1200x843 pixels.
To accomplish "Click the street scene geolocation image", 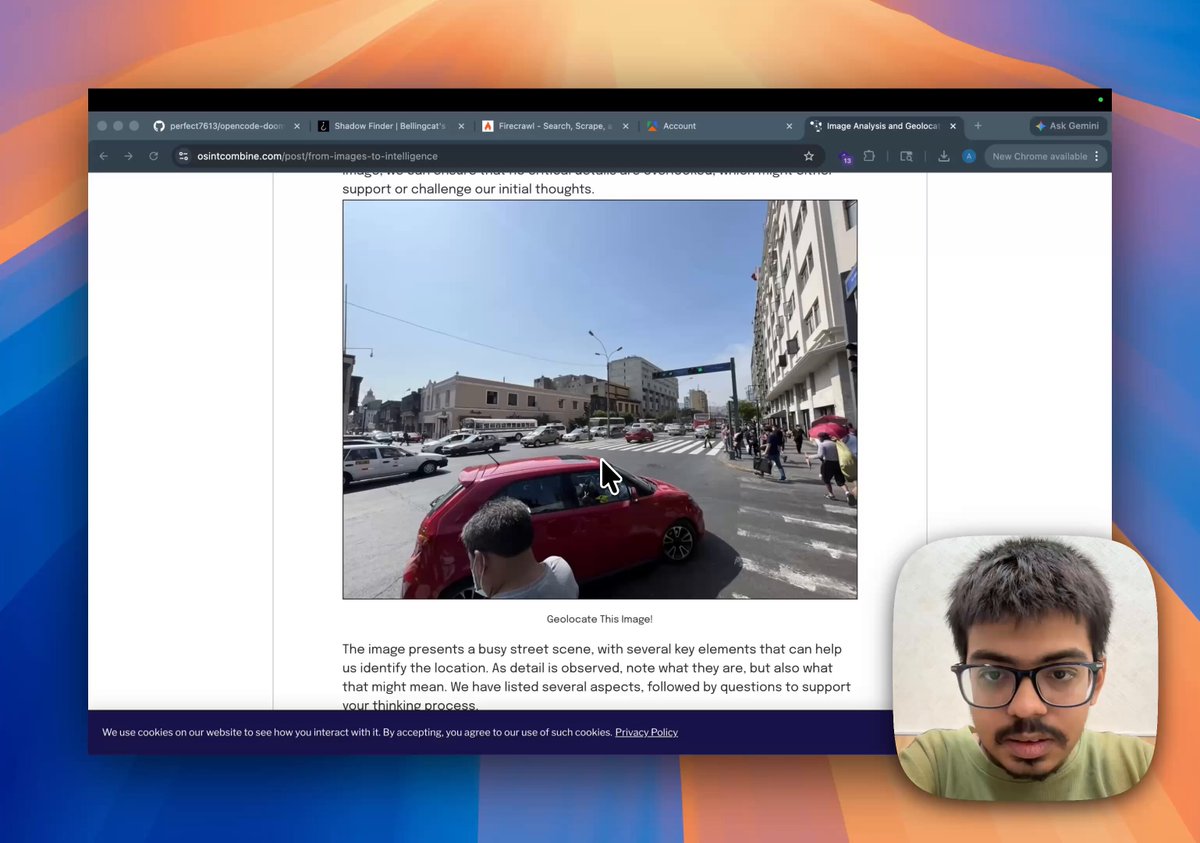I will coord(600,399).
